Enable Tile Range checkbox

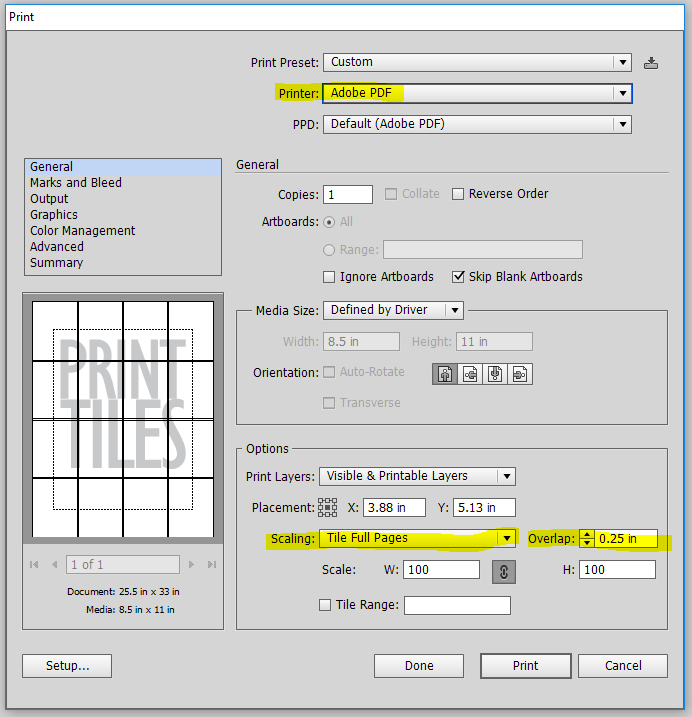pos(325,605)
